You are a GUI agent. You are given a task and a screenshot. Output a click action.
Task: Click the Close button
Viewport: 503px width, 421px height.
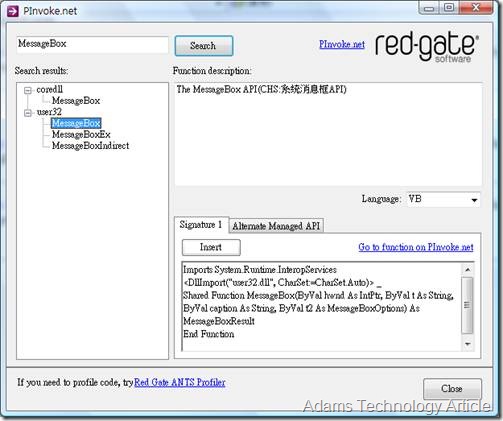tap(452, 389)
